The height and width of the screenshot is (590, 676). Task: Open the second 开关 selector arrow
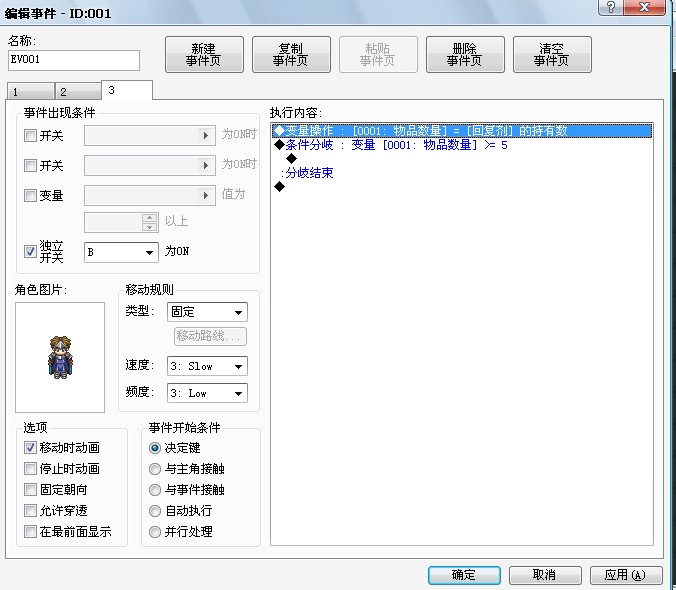(206, 165)
